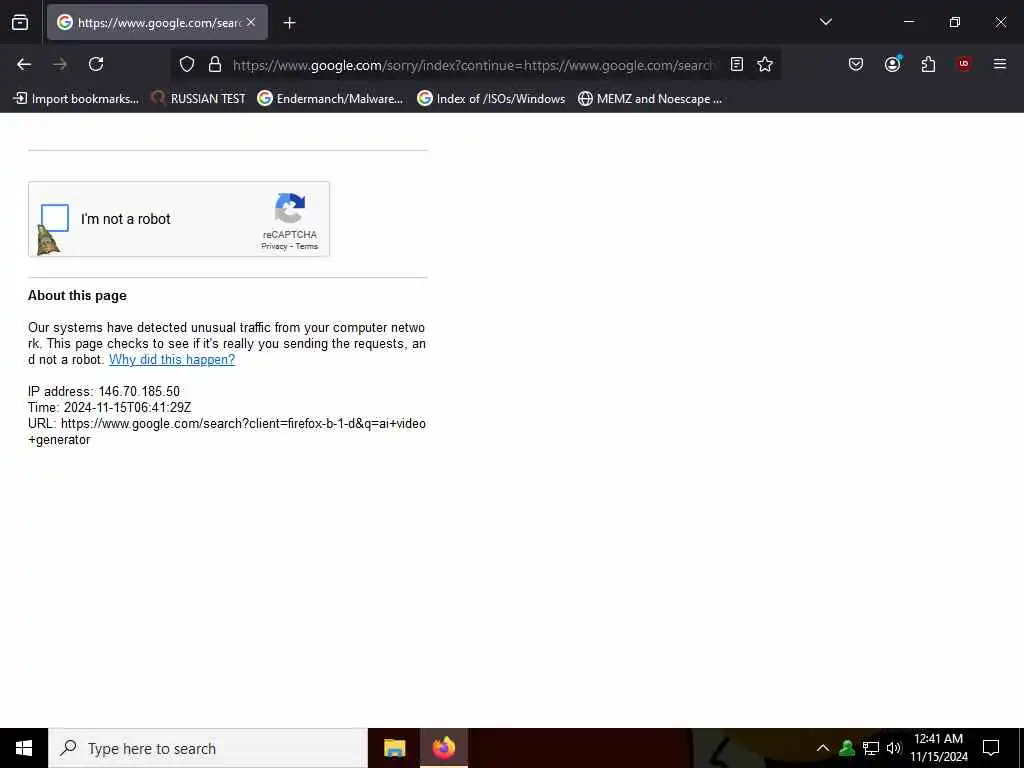Click the About this page heading
Screen dimensions: 1024x768
click(x=77, y=295)
